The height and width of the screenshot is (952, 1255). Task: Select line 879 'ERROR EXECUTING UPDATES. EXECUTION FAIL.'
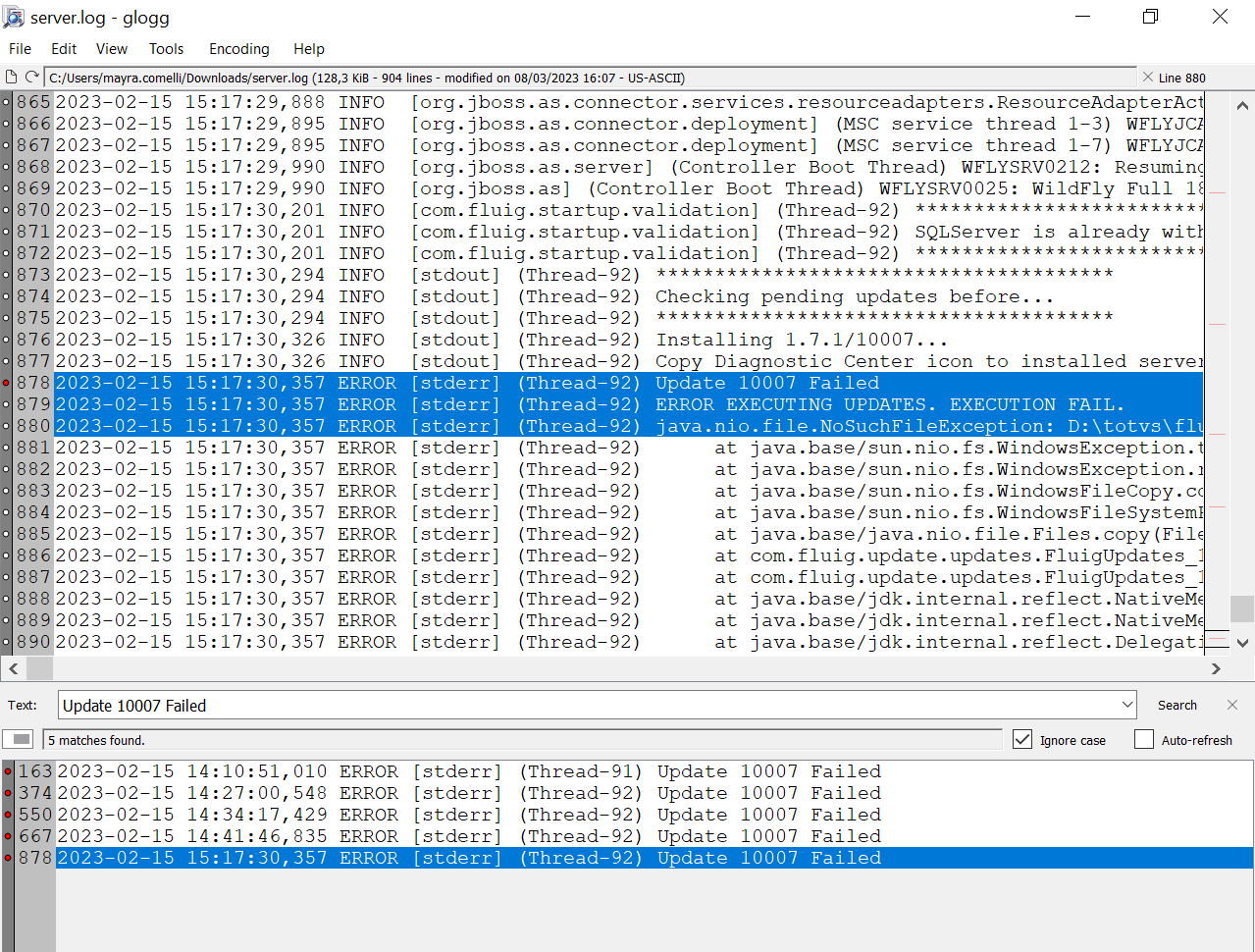coord(628,404)
